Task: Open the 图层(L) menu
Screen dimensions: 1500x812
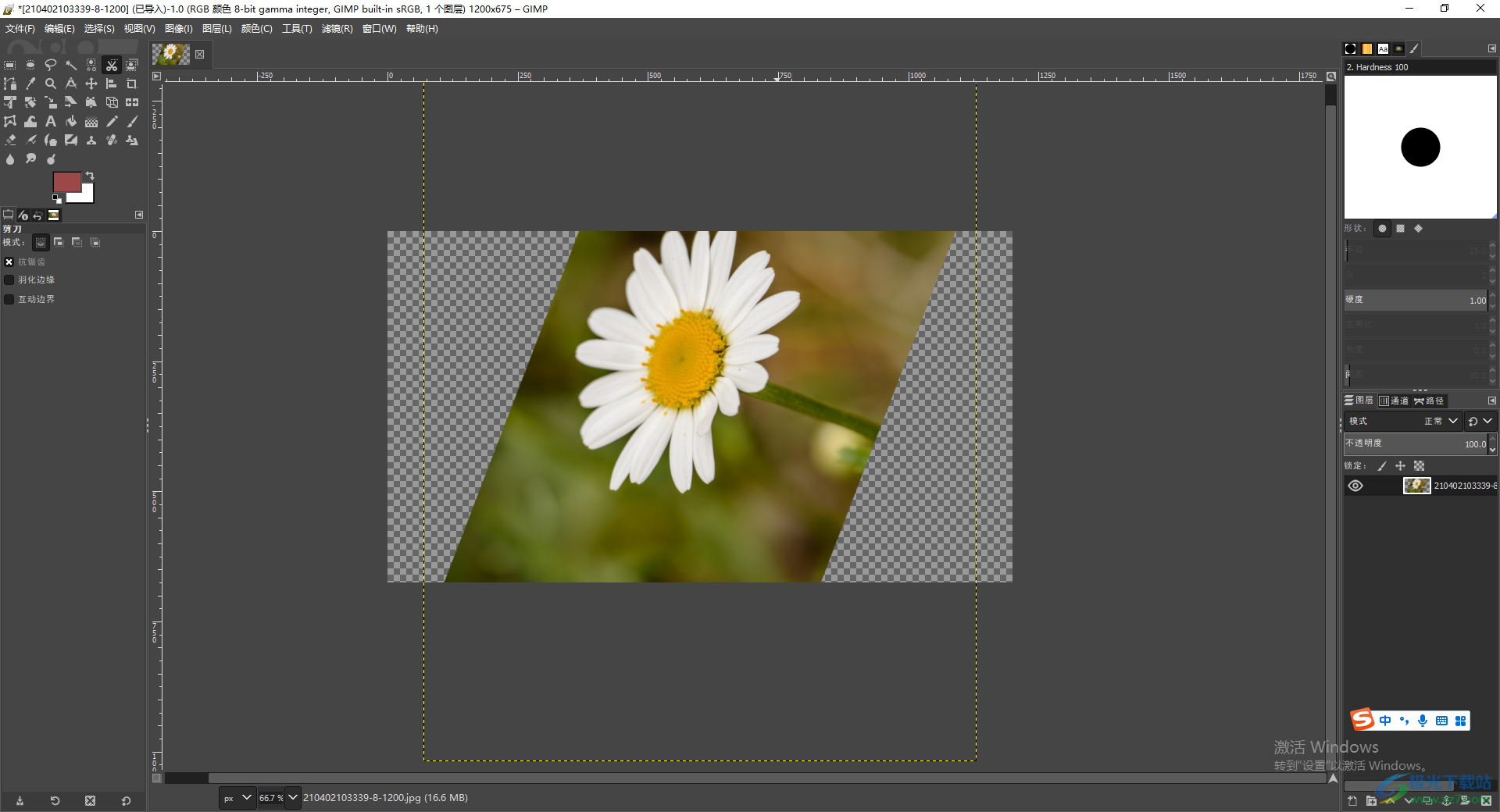Action: click(217, 29)
